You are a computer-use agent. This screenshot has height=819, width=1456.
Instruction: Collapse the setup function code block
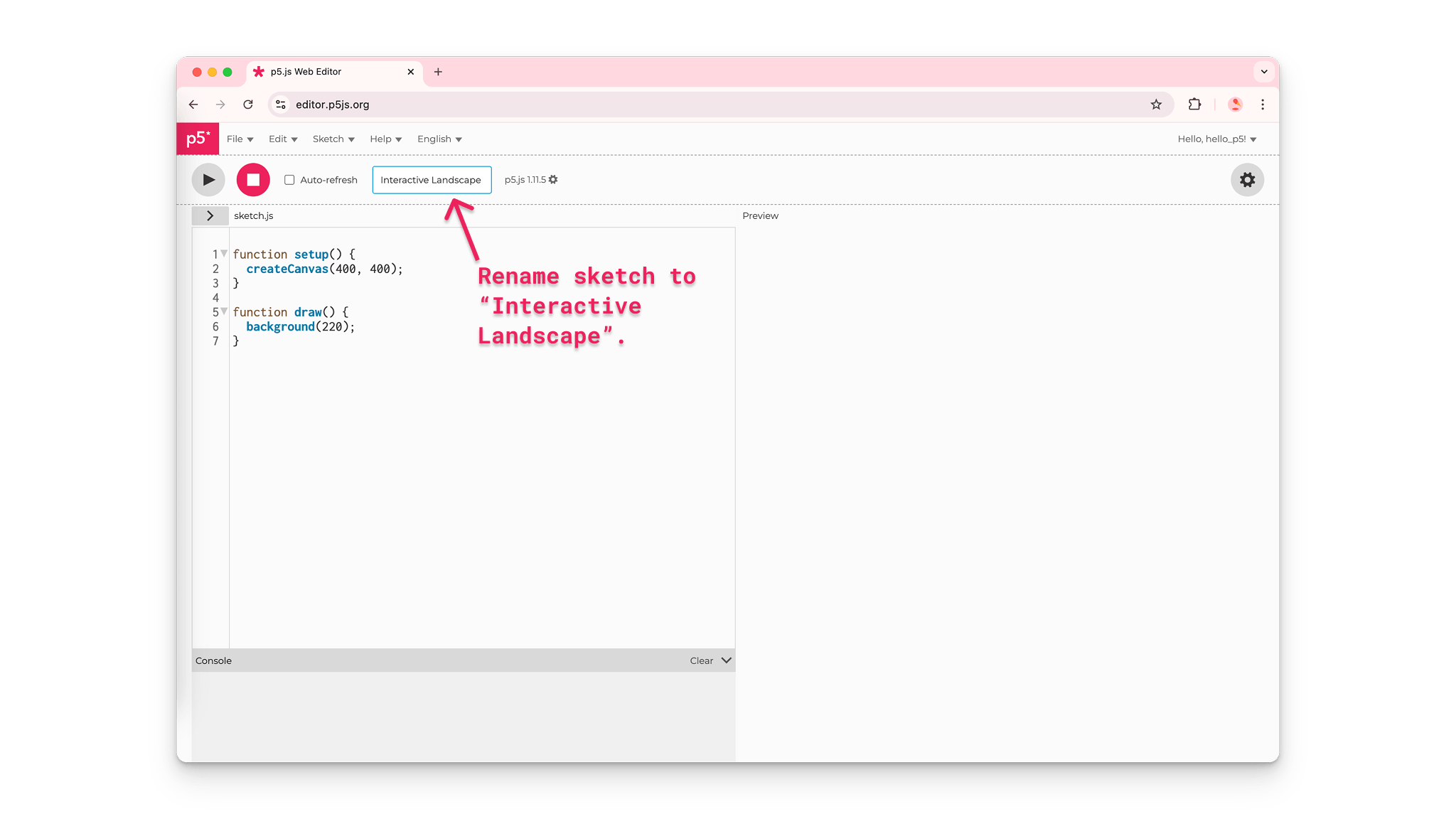click(223, 253)
